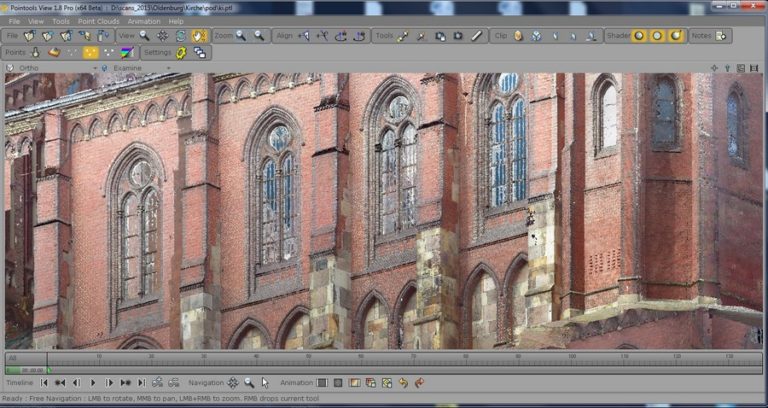Viewport: 768px width, 408px height.
Task: Click the first brush-like icon in Points group
Action: [35, 52]
